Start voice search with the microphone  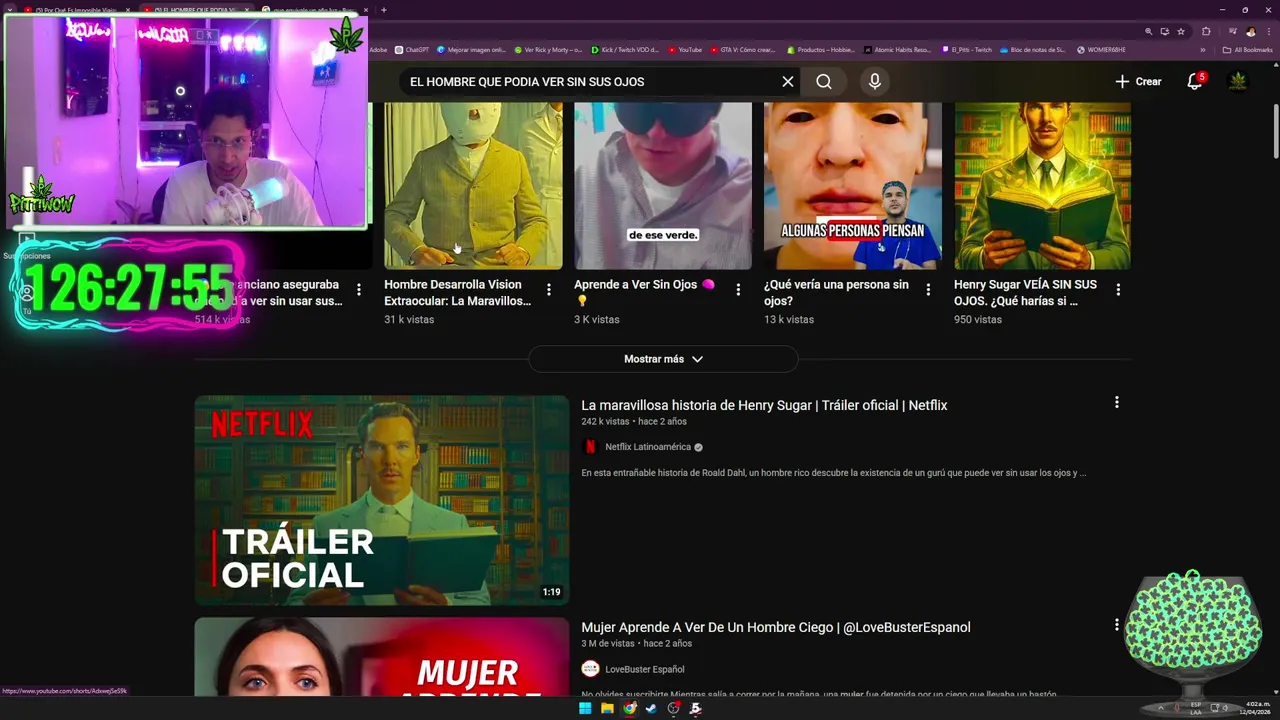point(875,82)
